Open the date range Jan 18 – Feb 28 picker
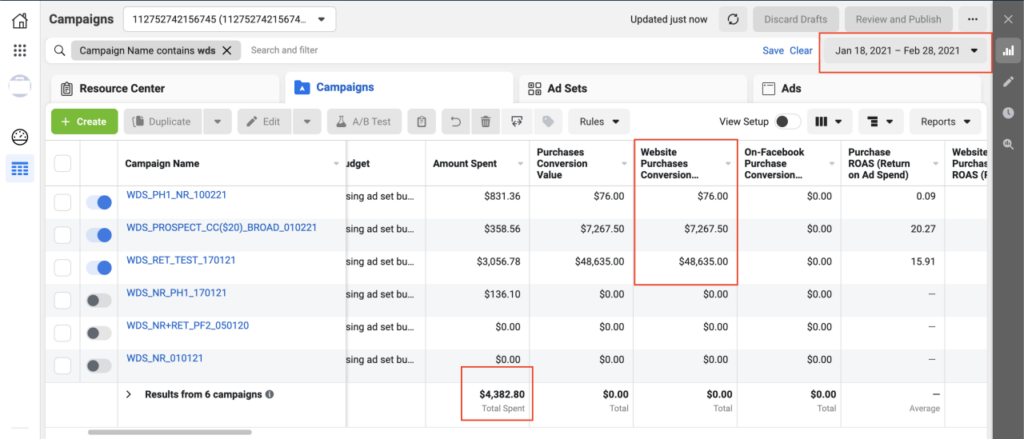This screenshot has height=439, width=1024. [x=908, y=50]
